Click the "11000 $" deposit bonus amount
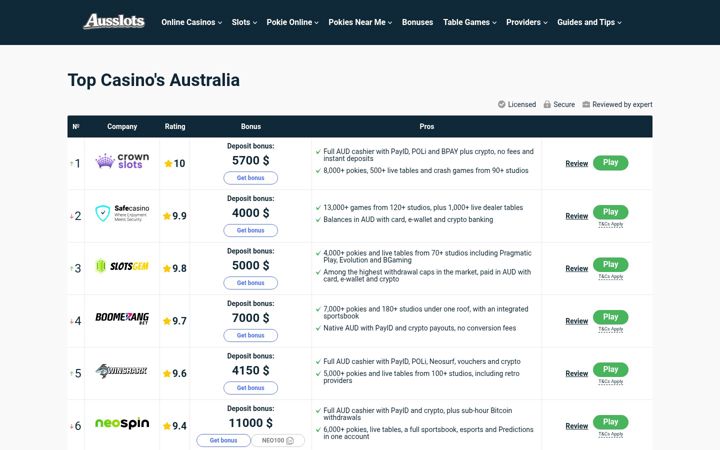The image size is (720, 450). 251,423
